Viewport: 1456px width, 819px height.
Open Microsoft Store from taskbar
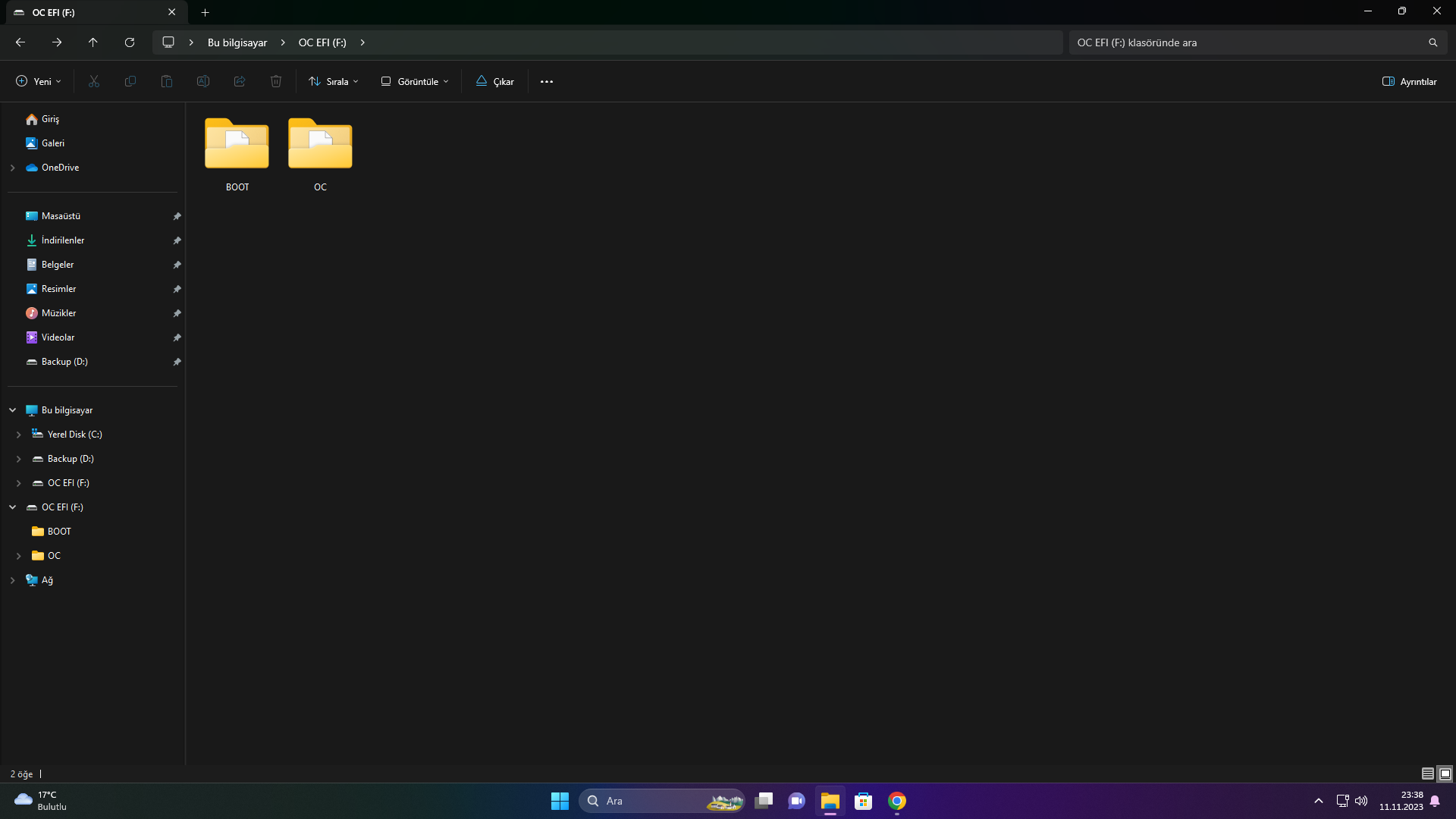863,801
